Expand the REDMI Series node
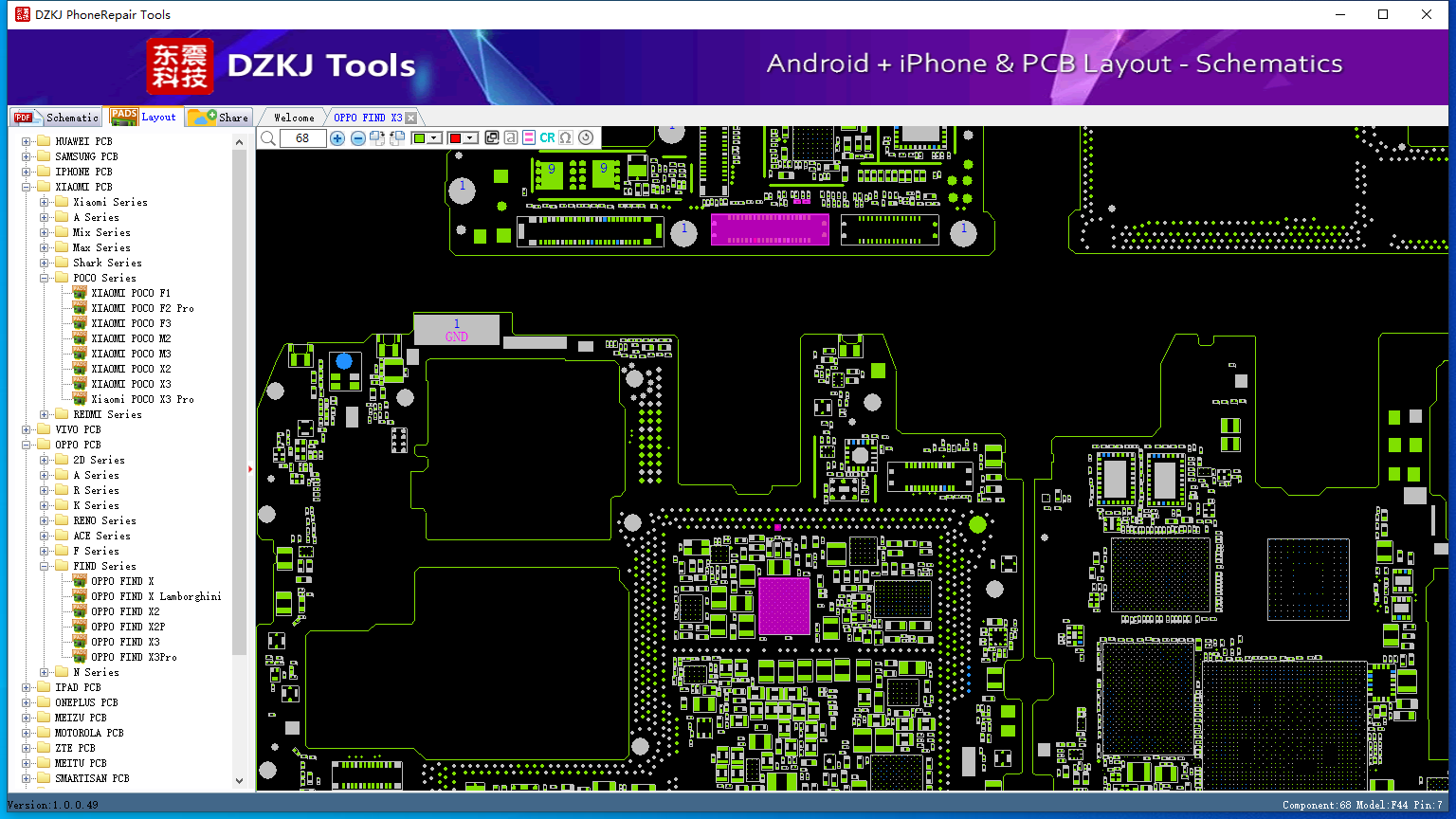1456x819 pixels. (x=45, y=414)
